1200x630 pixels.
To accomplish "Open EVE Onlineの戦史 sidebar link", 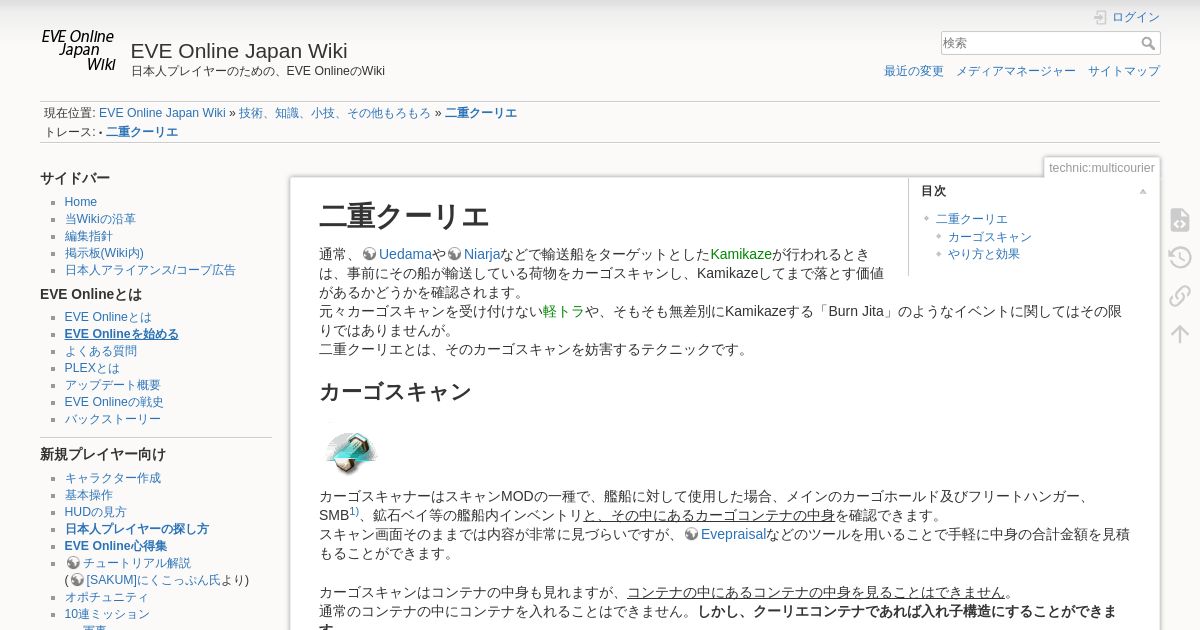I will point(114,402).
